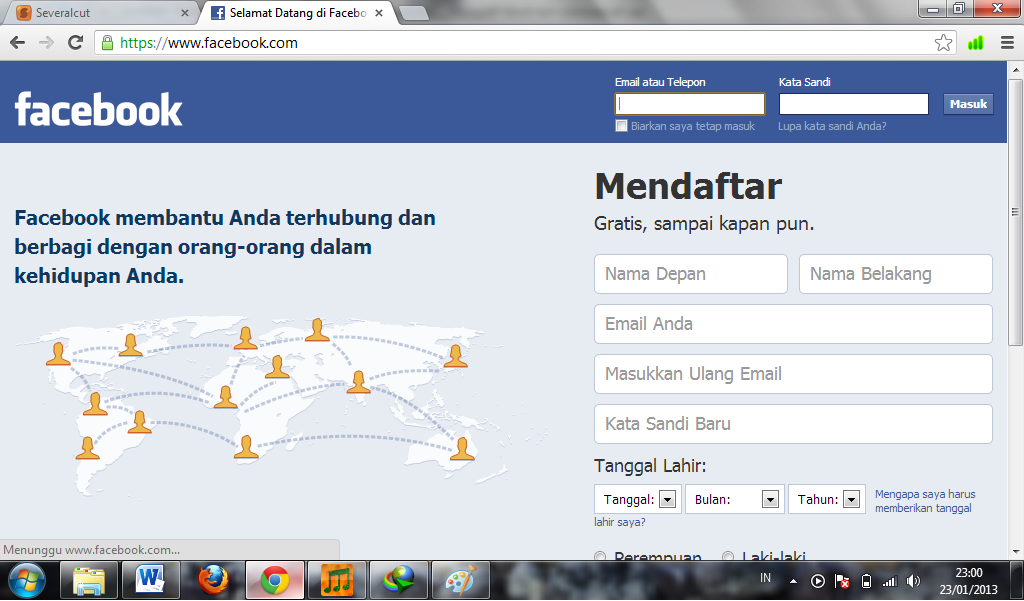Open Paint from taskbar
Viewport: 1024px width, 601px height.
pos(461,580)
